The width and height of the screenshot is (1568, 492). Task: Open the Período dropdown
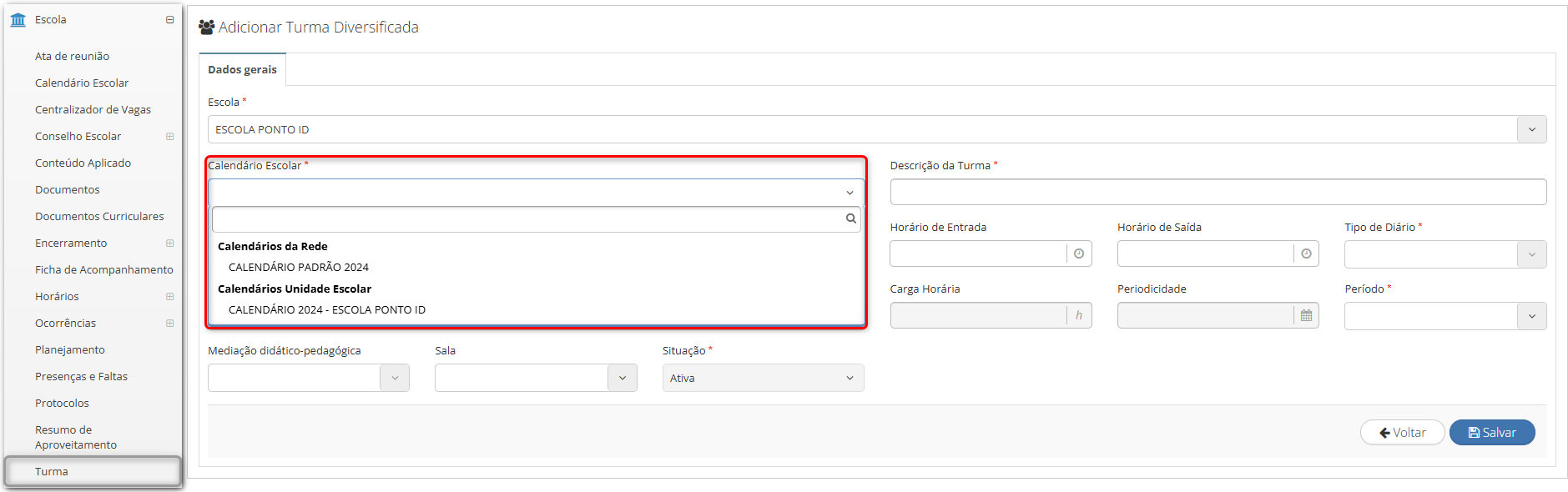(1445, 316)
